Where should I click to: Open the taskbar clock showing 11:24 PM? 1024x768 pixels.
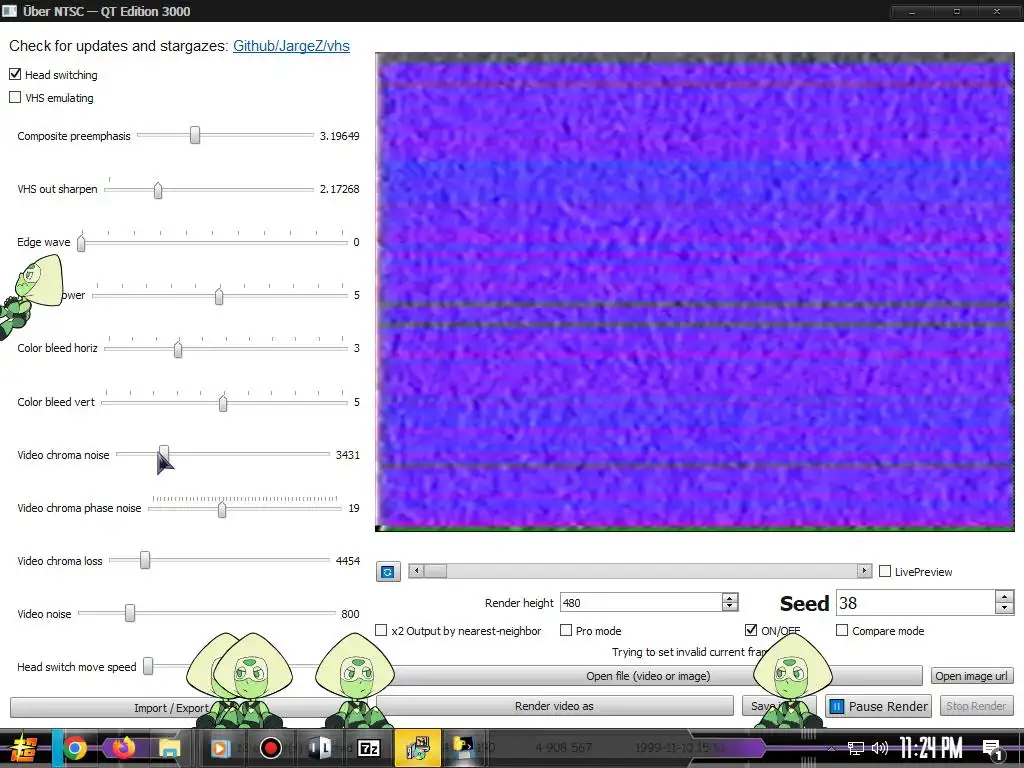[x=930, y=748]
